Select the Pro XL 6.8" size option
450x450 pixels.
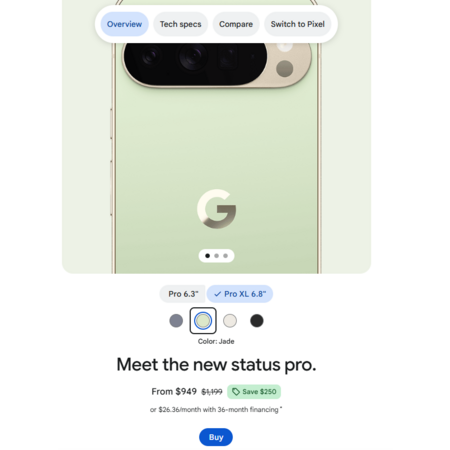point(240,294)
